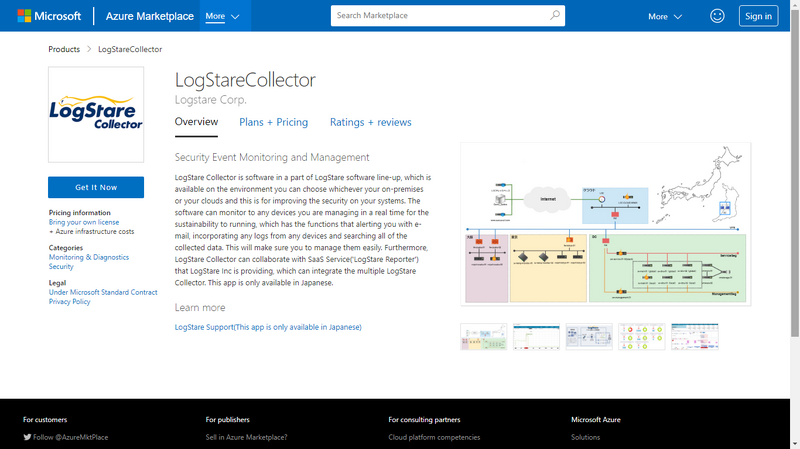The width and height of the screenshot is (800, 449).
Task: Select the last screenshot thumbnail
Action: click(x=694, y=337)
